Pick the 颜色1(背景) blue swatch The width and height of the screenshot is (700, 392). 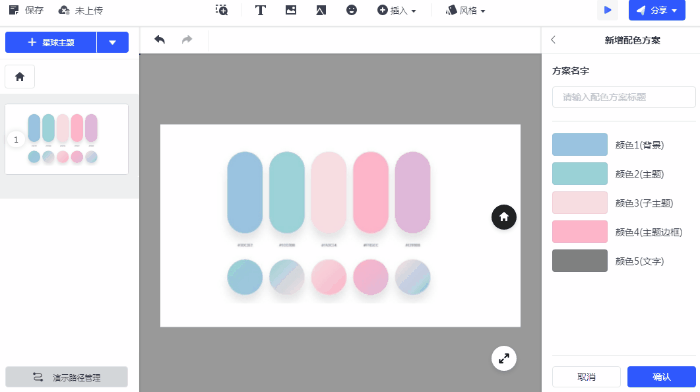point(579,145)
